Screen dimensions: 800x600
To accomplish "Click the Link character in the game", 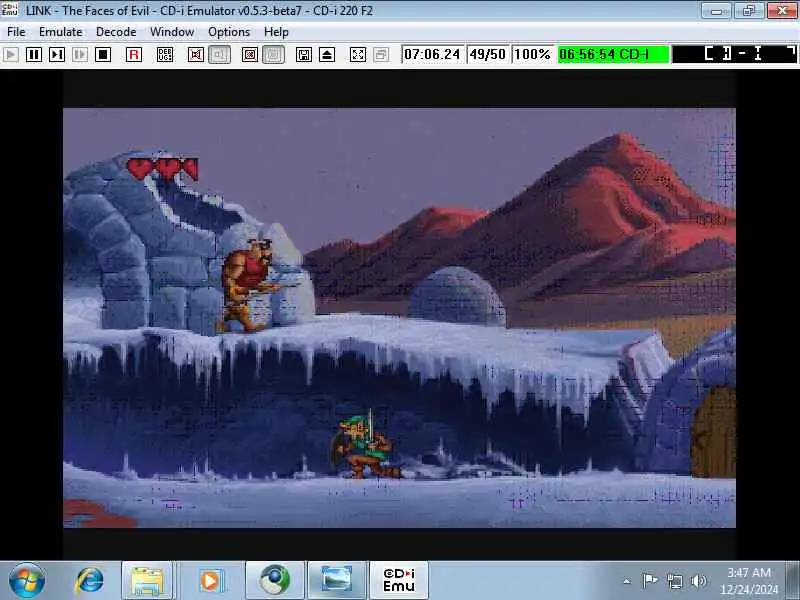I will 364,445.
